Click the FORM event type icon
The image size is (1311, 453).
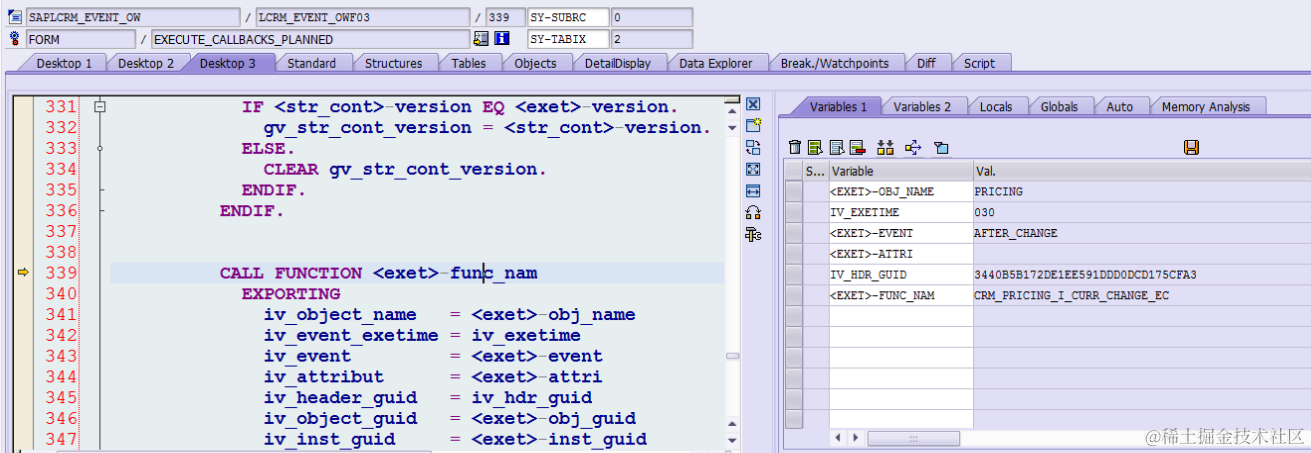[14, 39]
